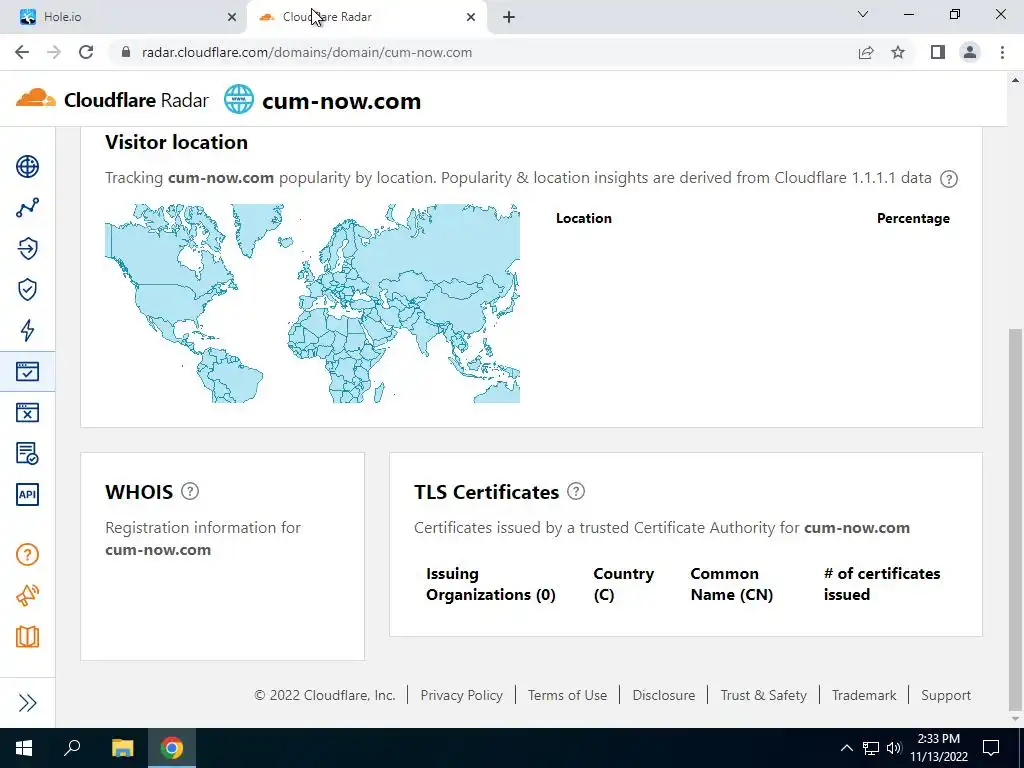Click the Chrome taskbar icon

coord(172,748)
